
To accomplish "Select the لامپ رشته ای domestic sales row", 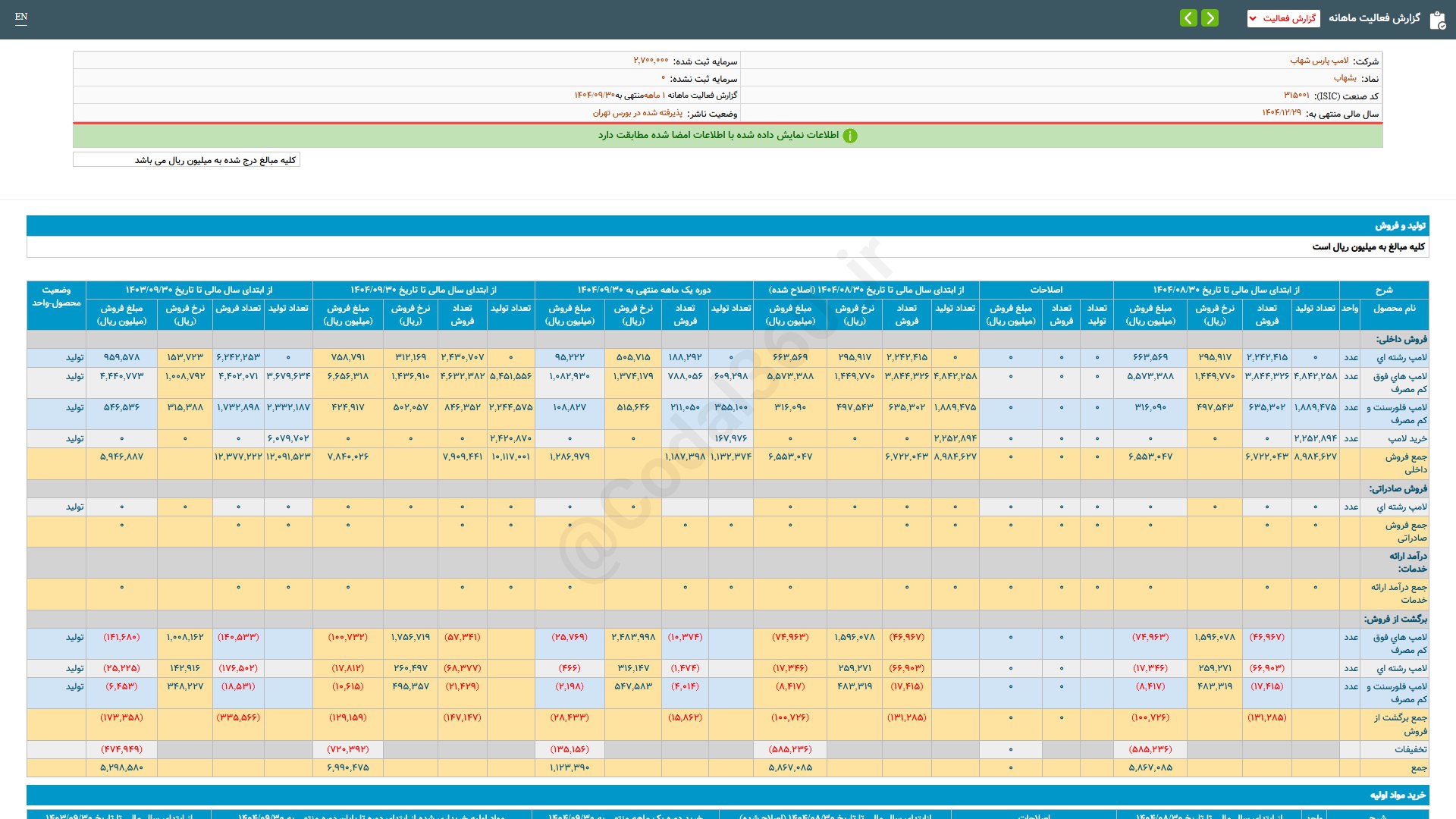I will coord(1401,357).
